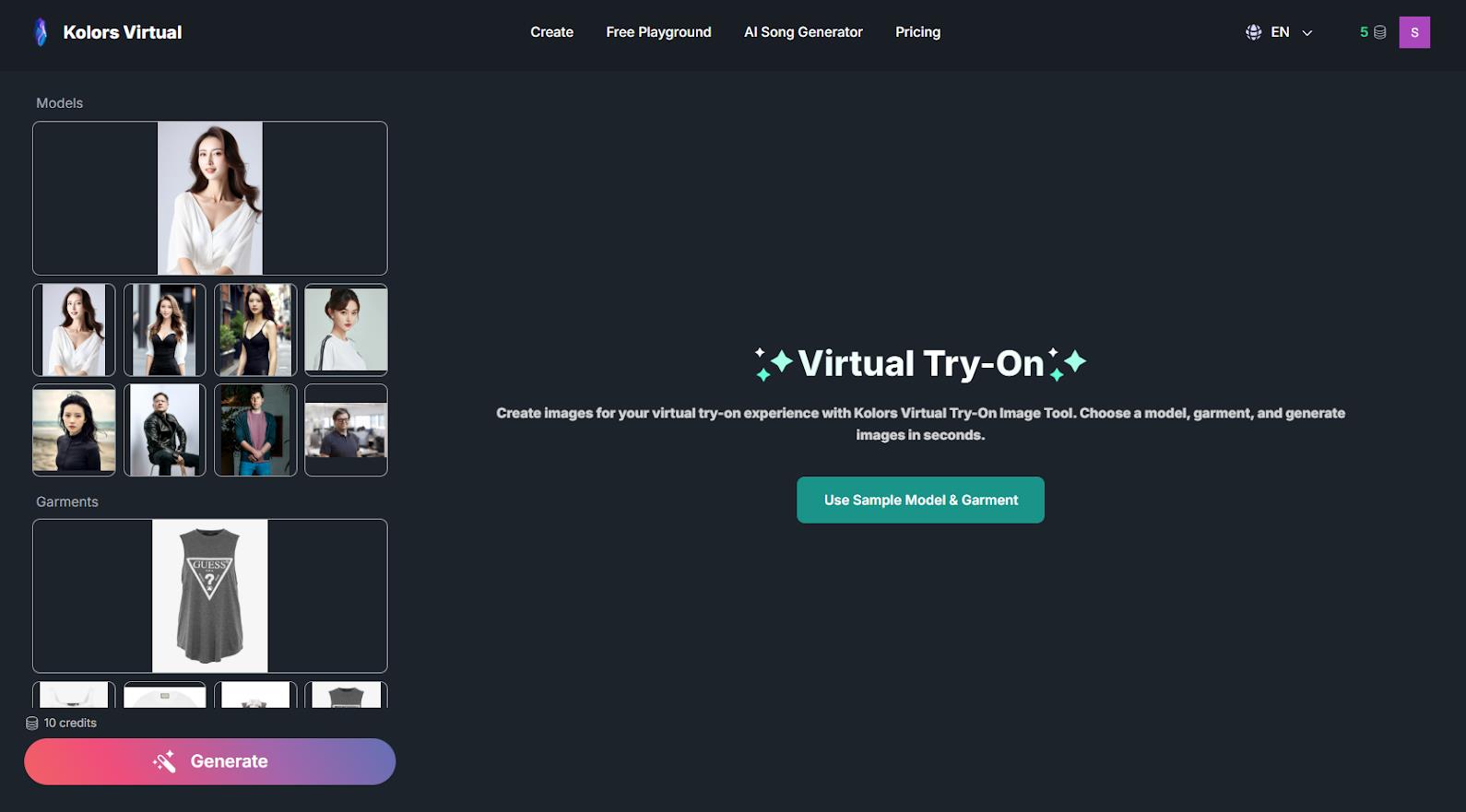
Task: Click the Virtual Try-On heading
Action: coord(920,363)
